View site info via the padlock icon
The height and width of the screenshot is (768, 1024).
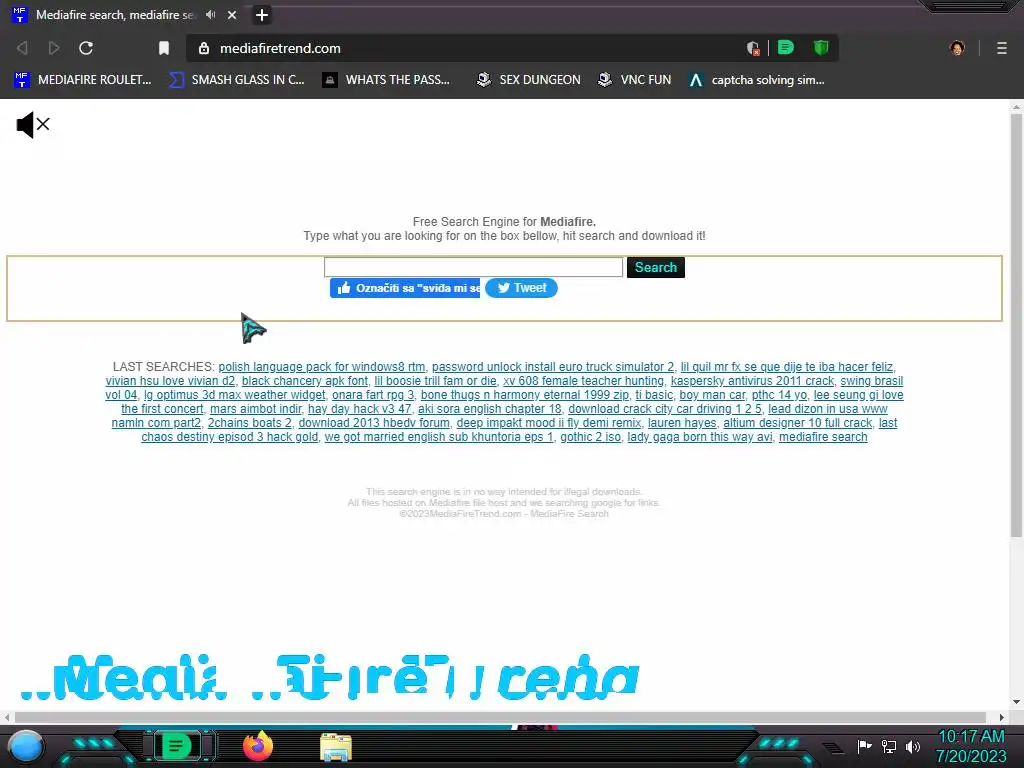tap(204, 48)
